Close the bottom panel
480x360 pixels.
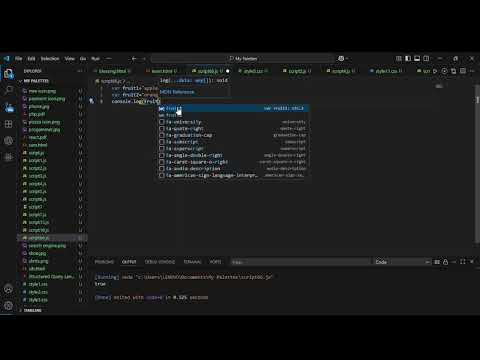472,262
